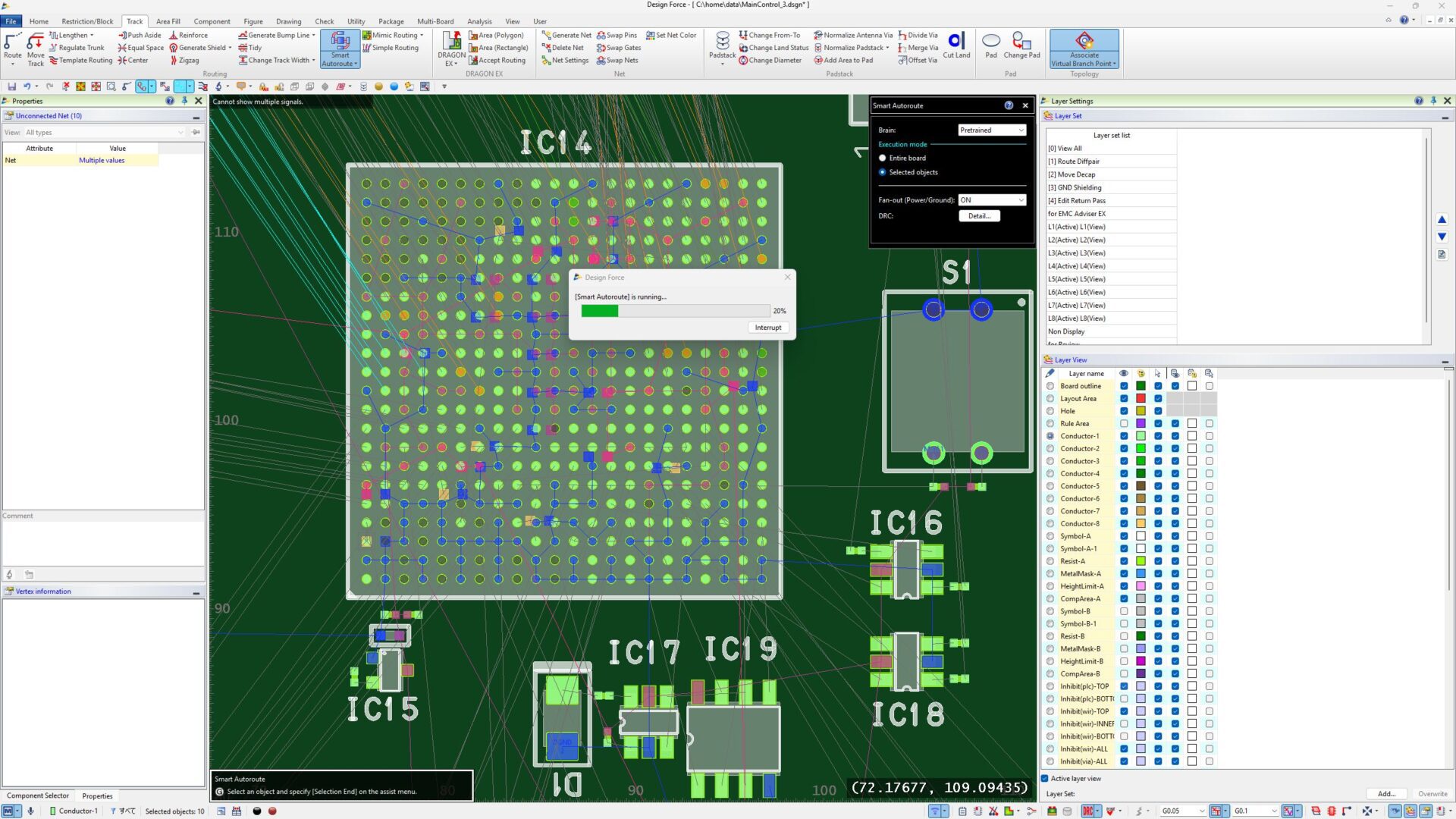Image resolution: width=1456 pixels, height=819 pixels.
Task: Open the Analysis ribbon tab
Action: [x=479, y=21]
